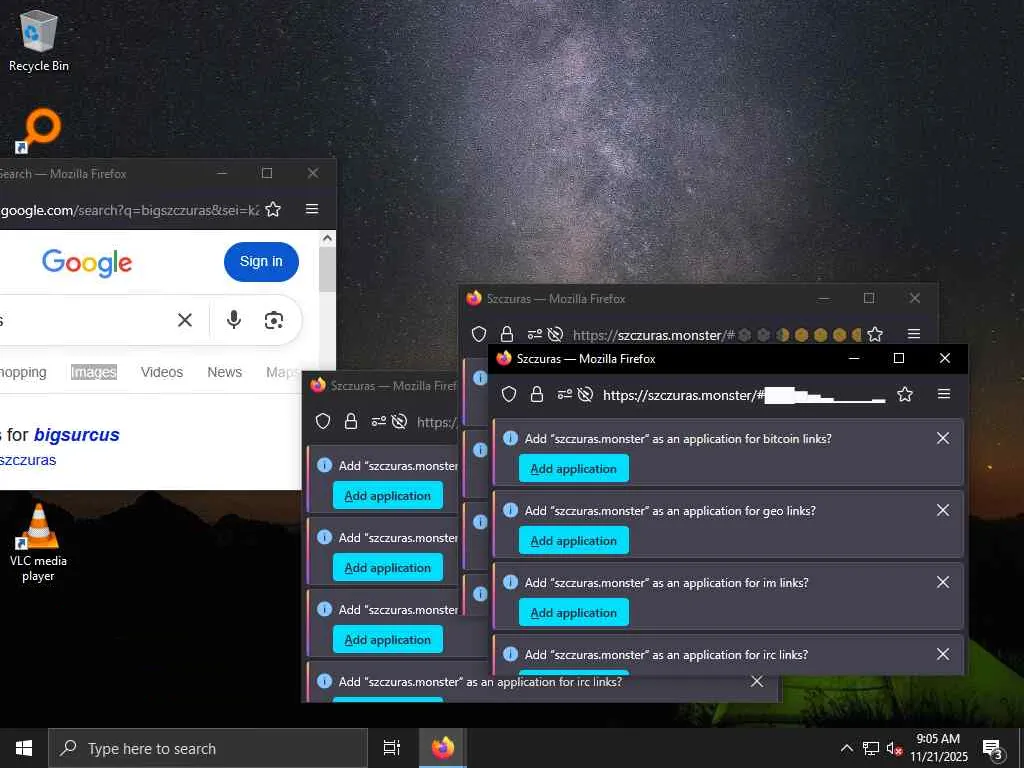Start Google voice search microphone
This screenshot has height=768, width=1024.
[x=234, y=320]
